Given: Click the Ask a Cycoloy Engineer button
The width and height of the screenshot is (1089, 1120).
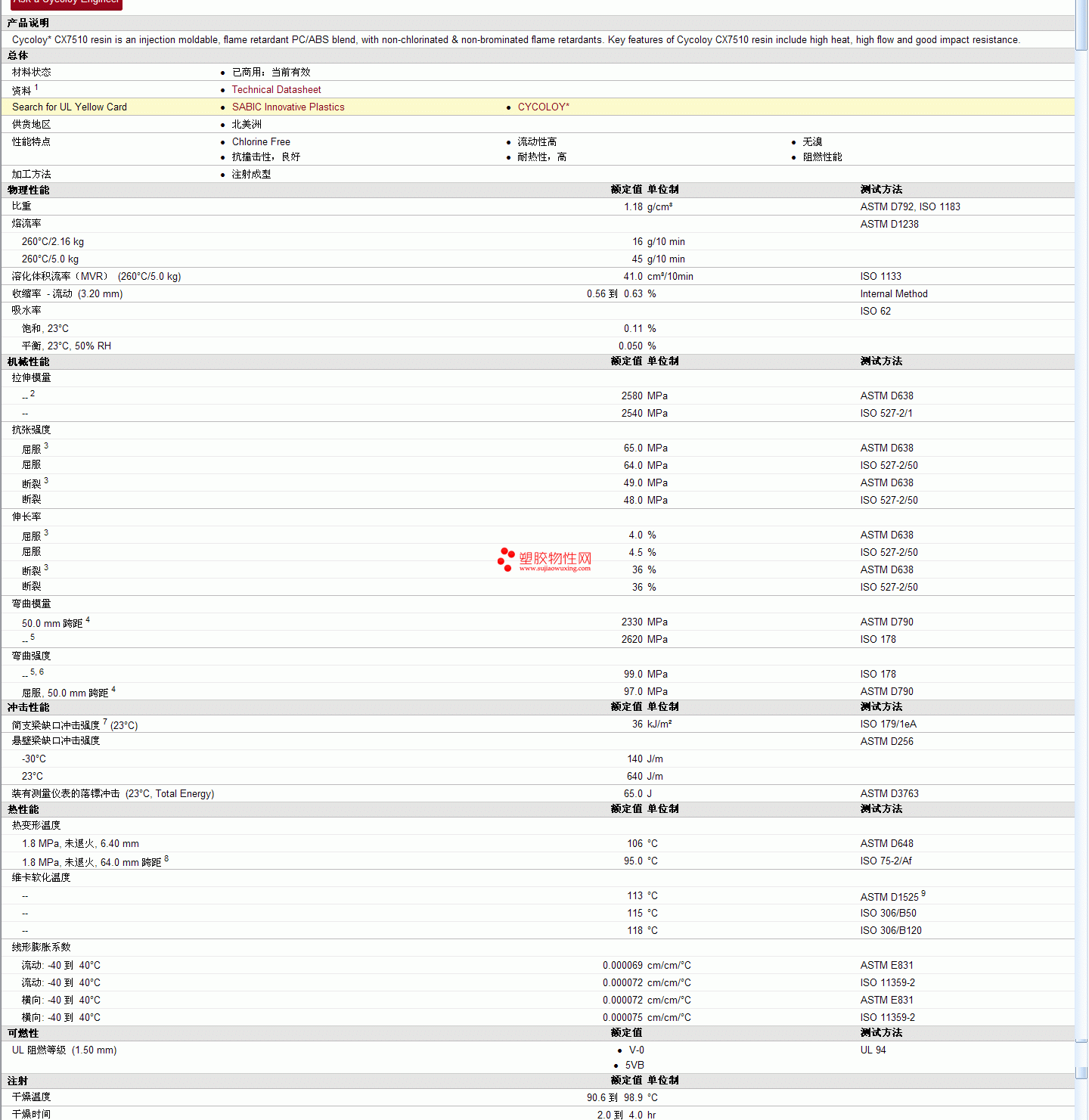Looking at the screenshot, I should tap(67, 3).
